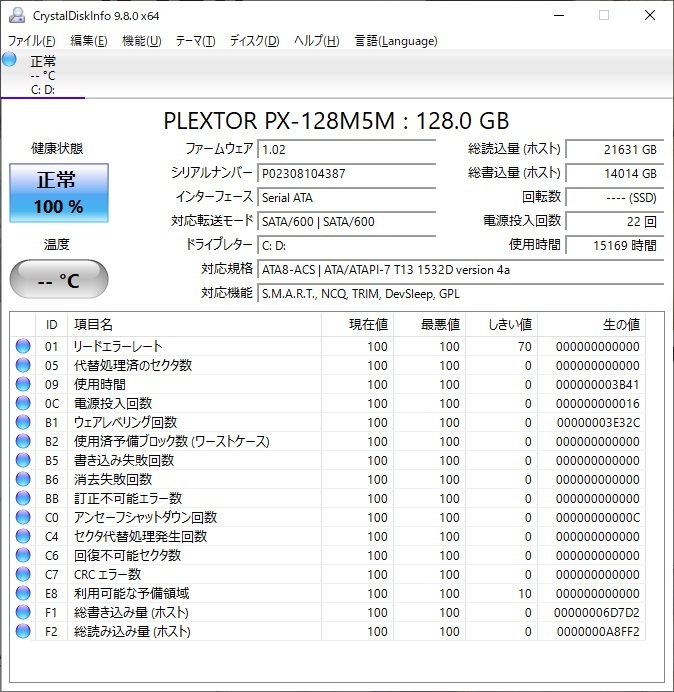Click status orb for B2 使用済予備ブロック数
The width and height of the screenshot is (674, 692).
(23, 441)
